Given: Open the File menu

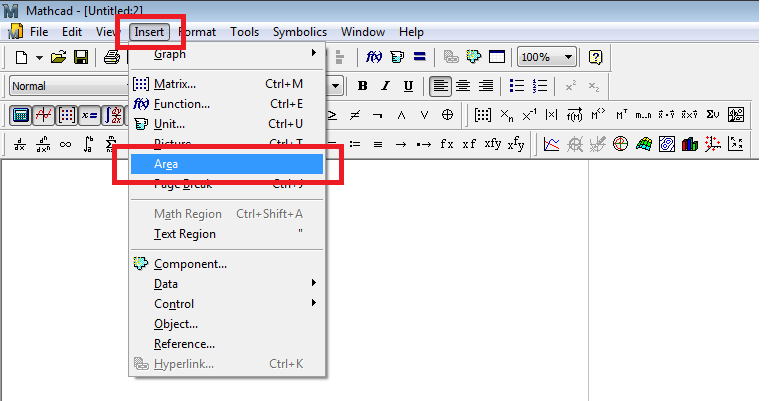Looking at the screenshot, I should [x=39, y=32].
